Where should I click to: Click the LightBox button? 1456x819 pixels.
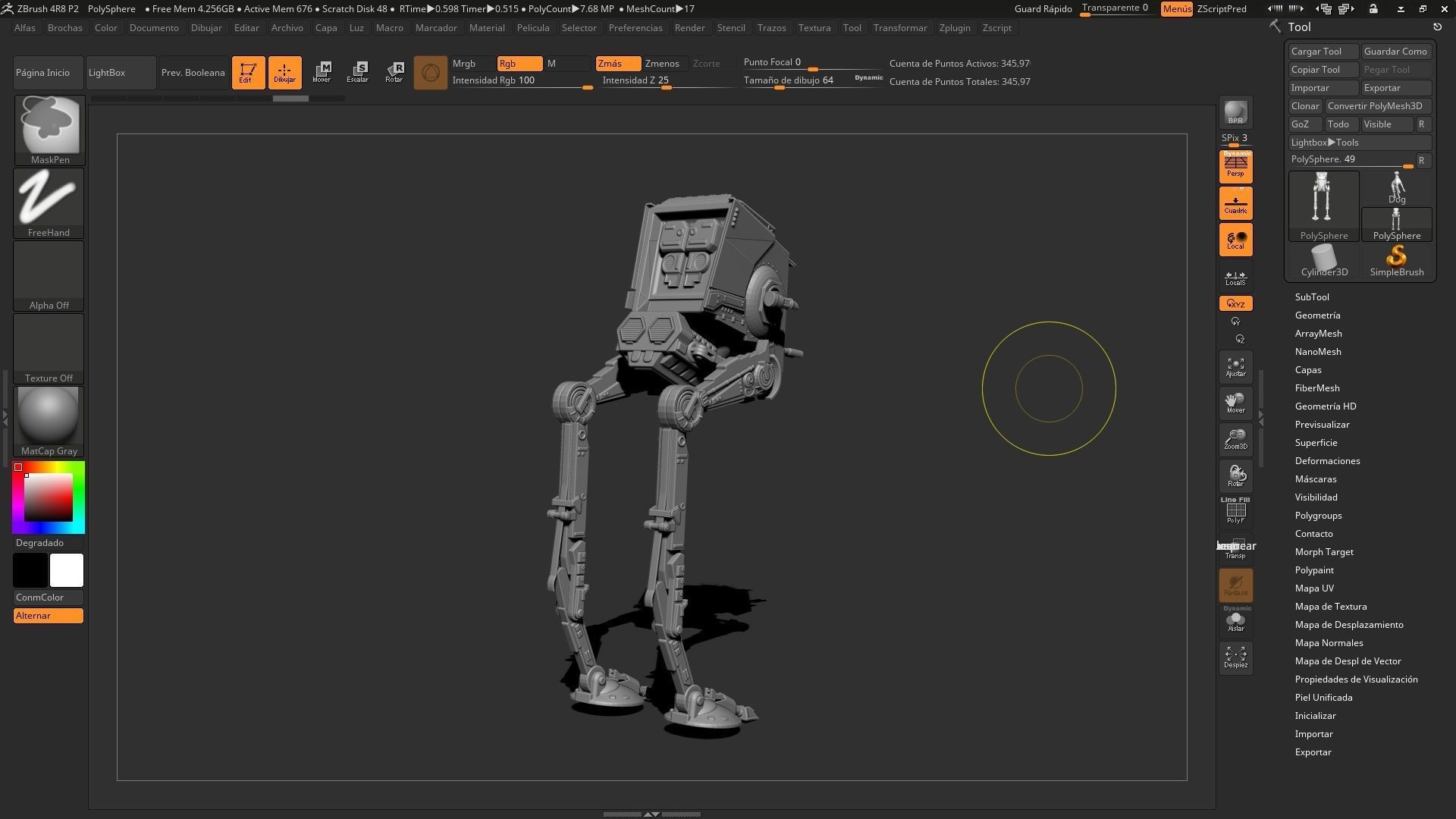121,73
